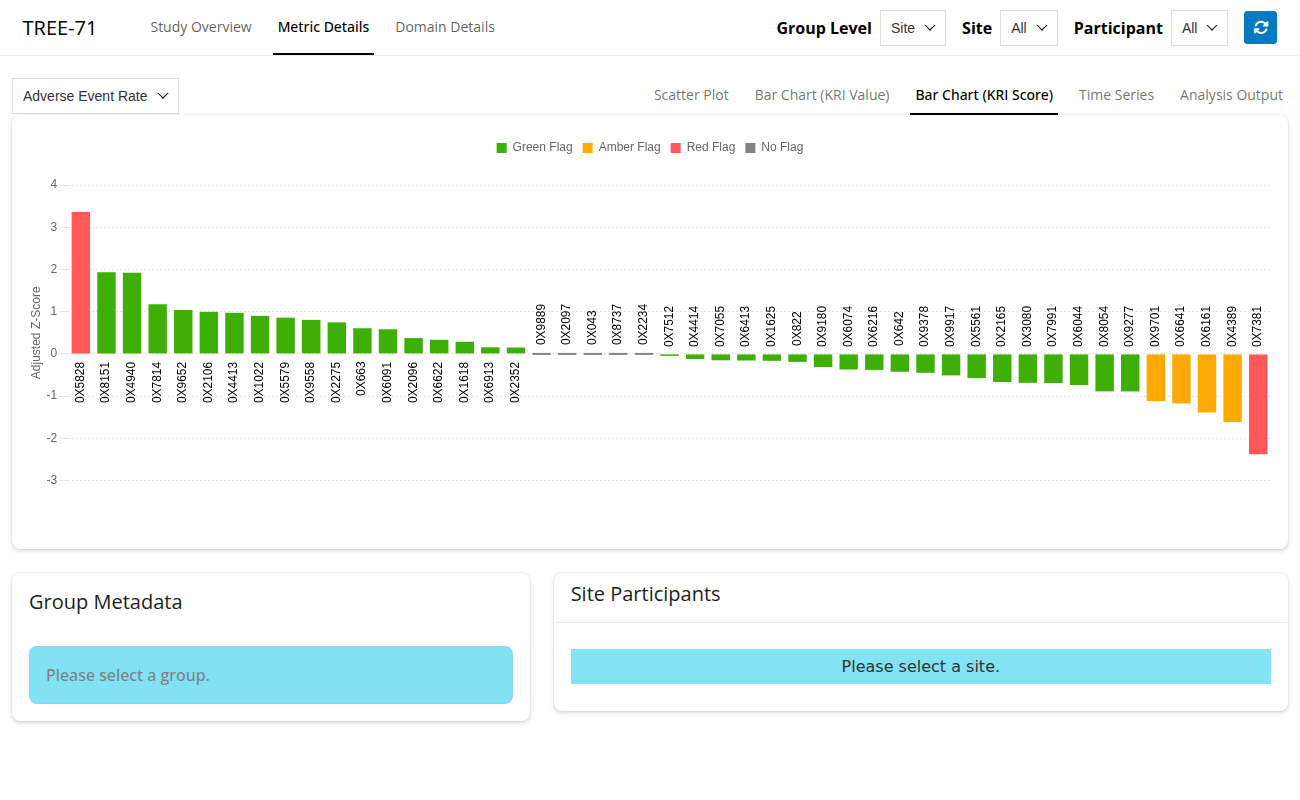
Task: Open the Adverse Event Rate metric selector
Action: coord(95,96)
